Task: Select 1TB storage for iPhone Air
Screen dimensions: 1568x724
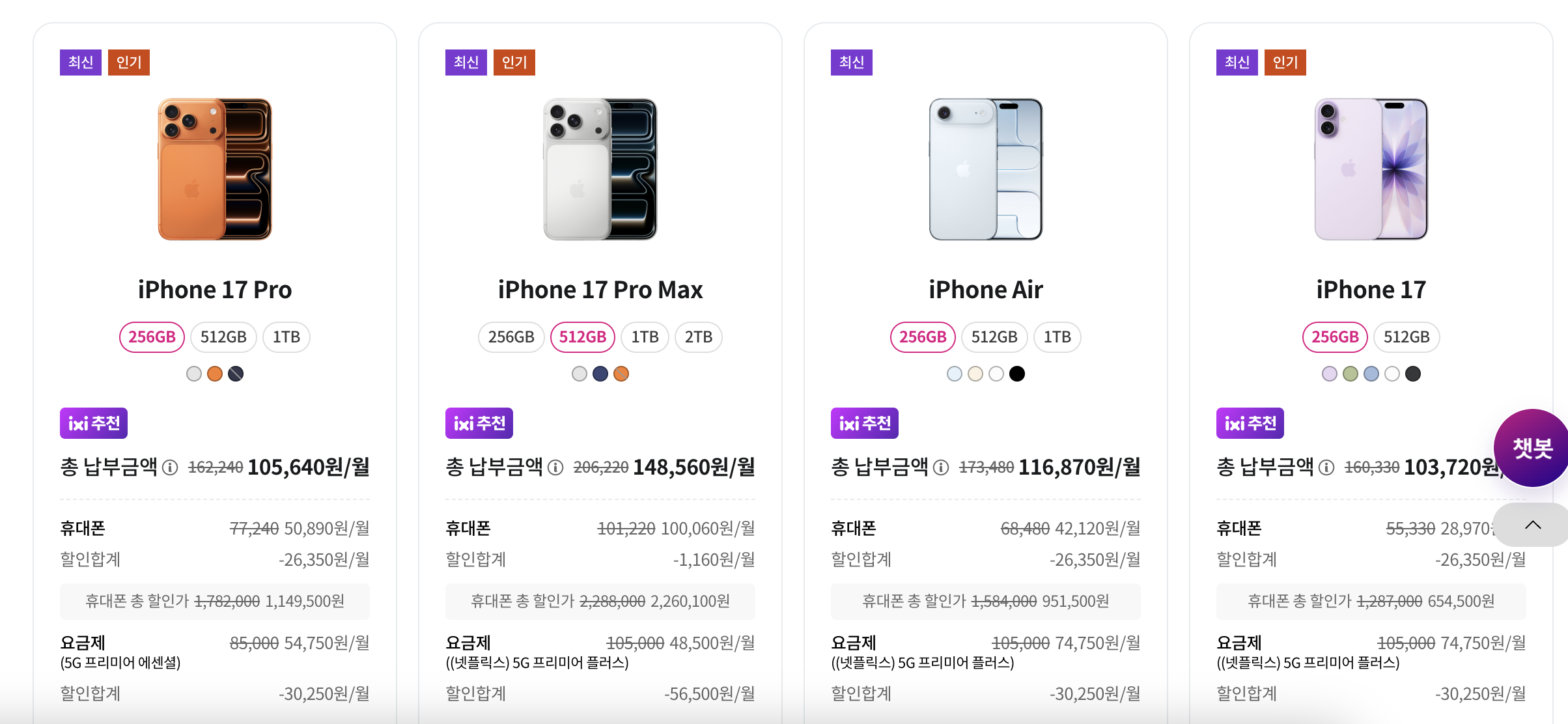Action: click(1056, 337)
